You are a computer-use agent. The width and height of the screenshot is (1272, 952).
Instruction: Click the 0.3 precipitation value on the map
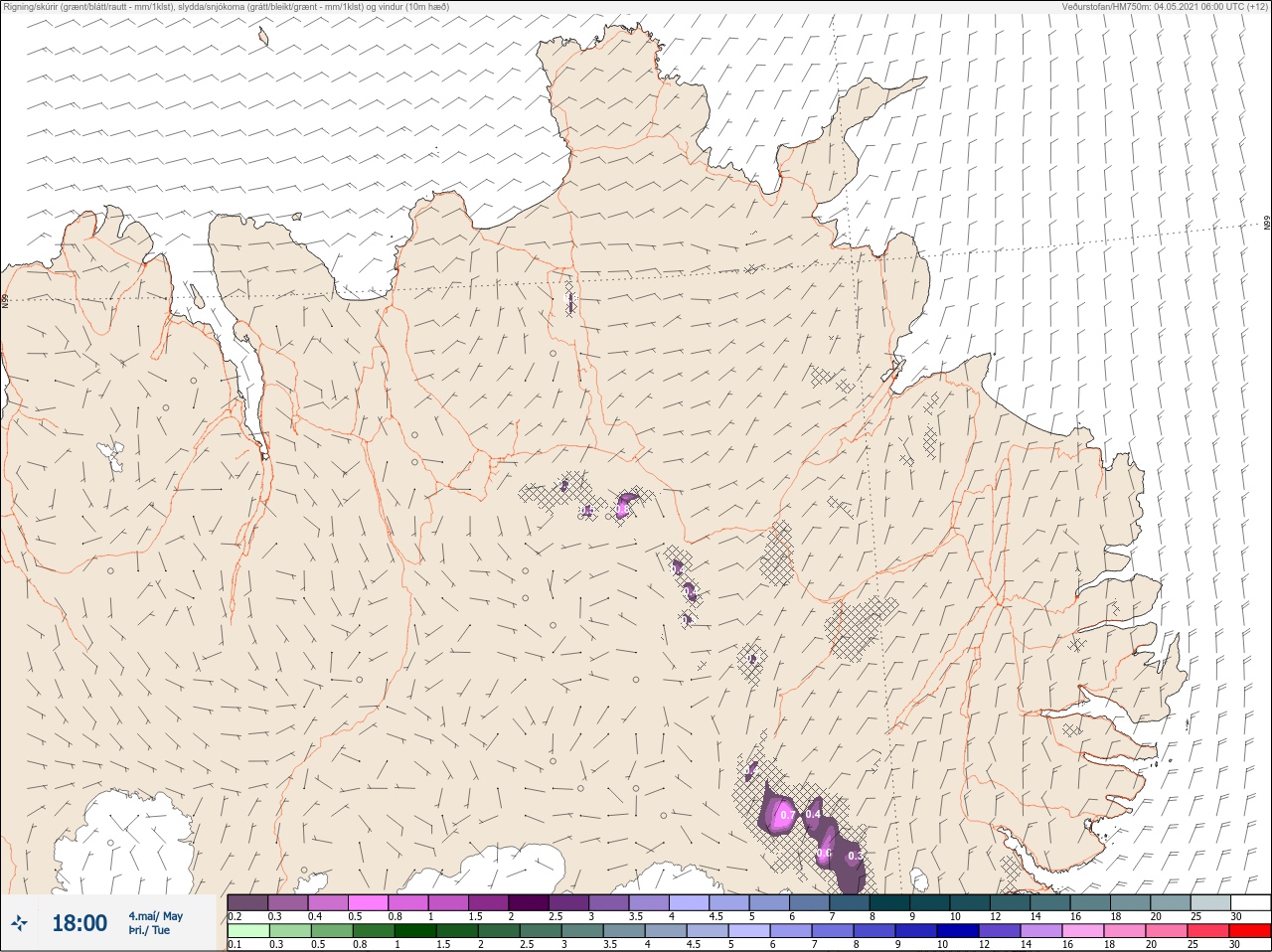pos(856,856)
